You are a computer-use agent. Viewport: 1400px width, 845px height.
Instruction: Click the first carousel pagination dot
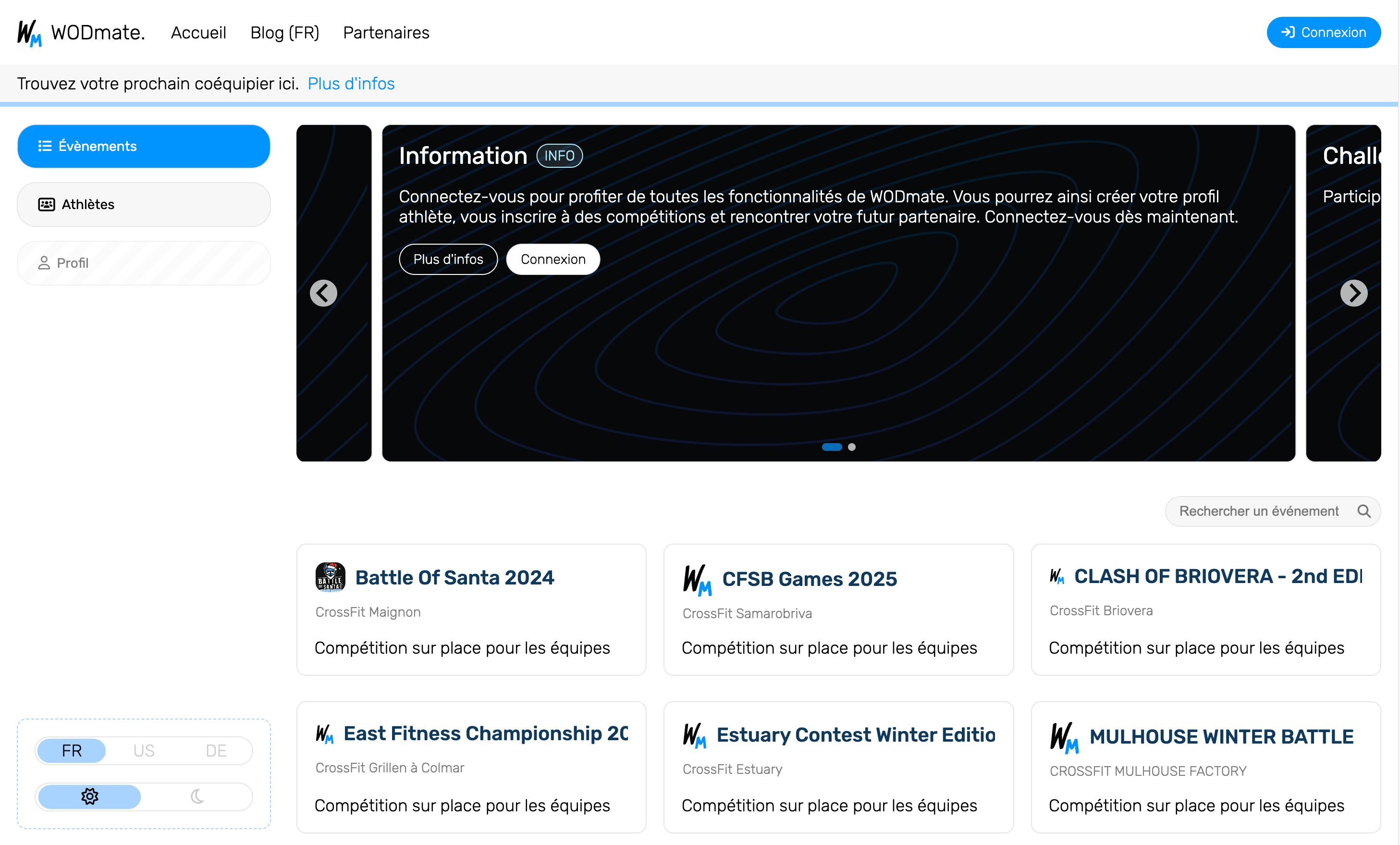831,447
